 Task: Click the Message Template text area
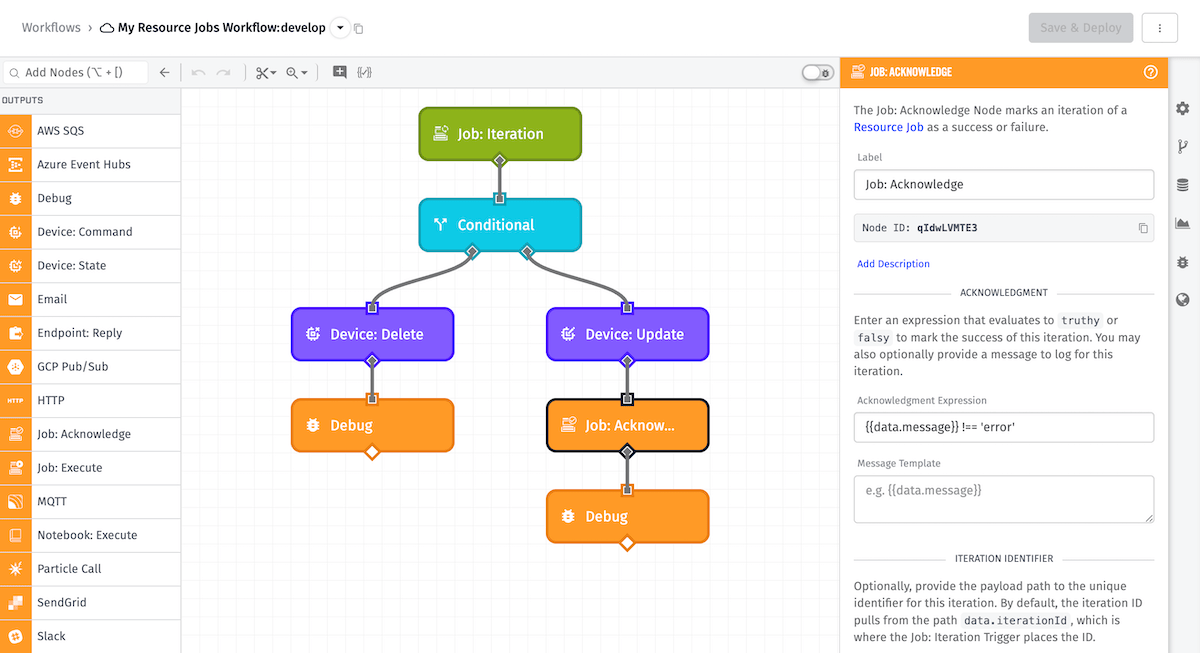[x=1004, y=499]
